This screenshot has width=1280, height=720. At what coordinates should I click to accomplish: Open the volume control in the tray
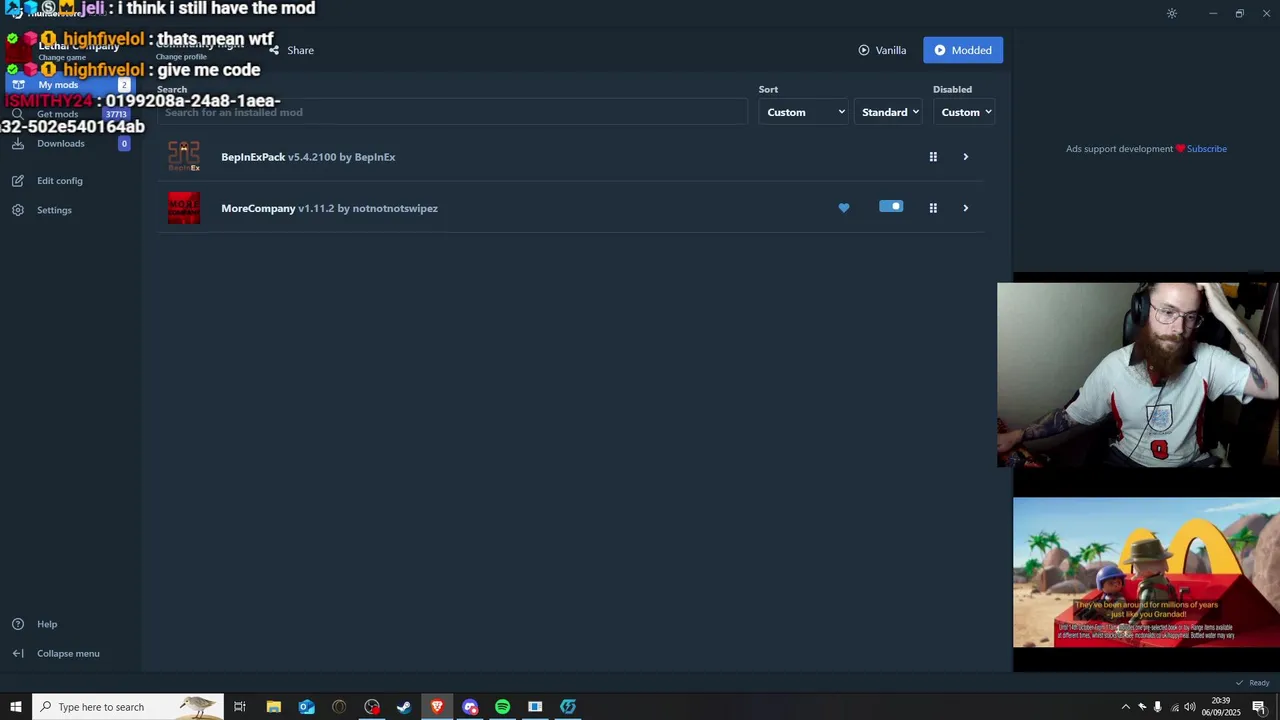coord(1190,707)
